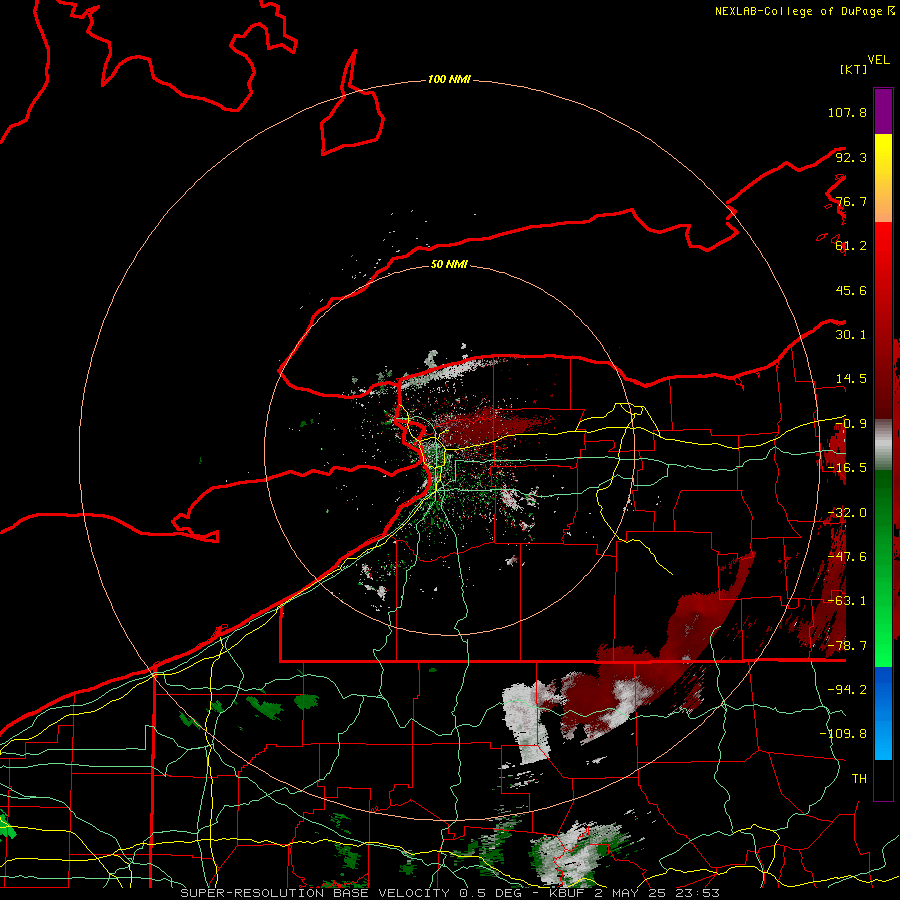Pick the blue segment of color bar
900x900 pixels.
(x=883, y=713)
